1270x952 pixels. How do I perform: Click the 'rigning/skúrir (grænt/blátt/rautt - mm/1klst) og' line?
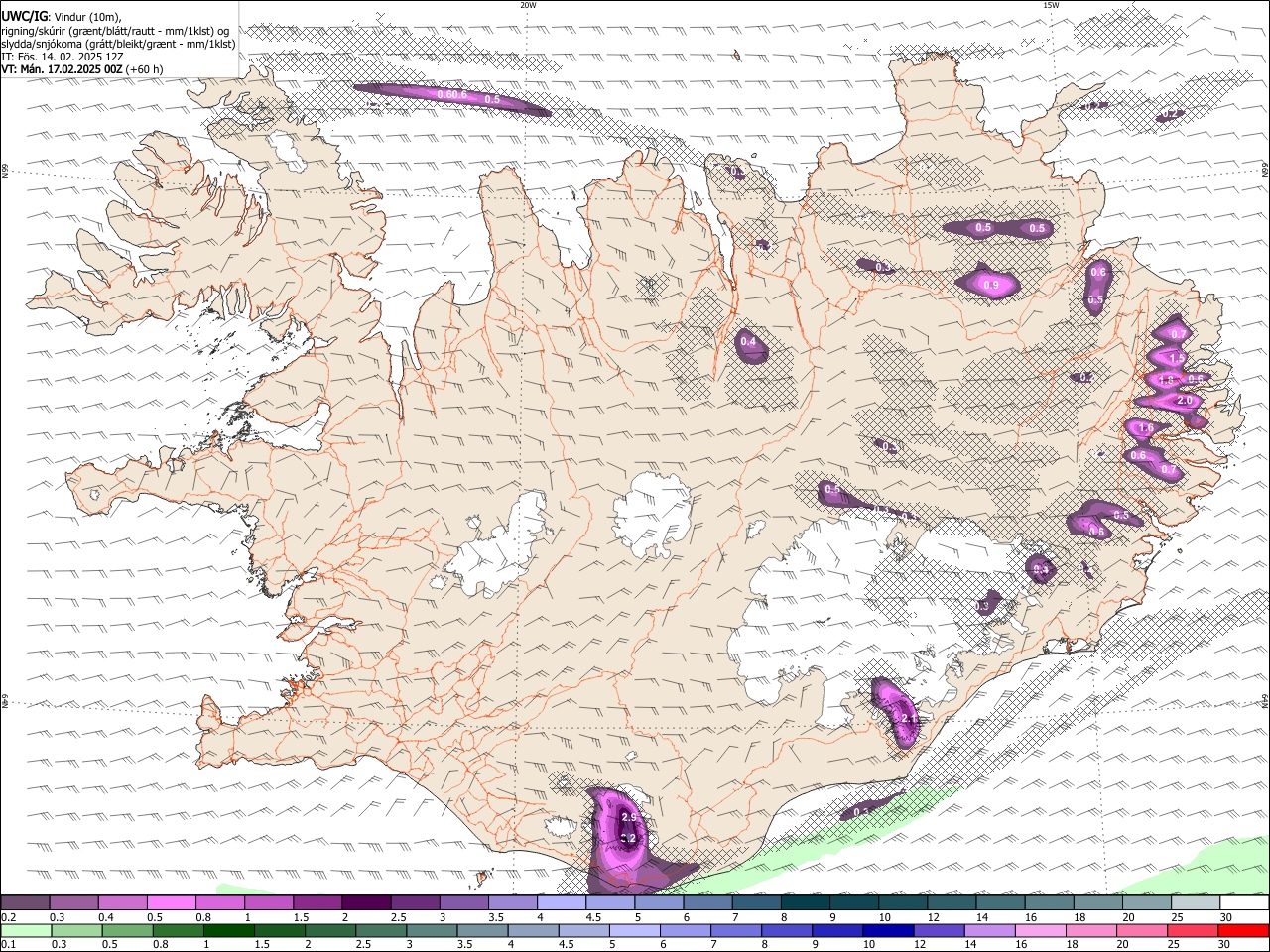[x=115, y=31]
